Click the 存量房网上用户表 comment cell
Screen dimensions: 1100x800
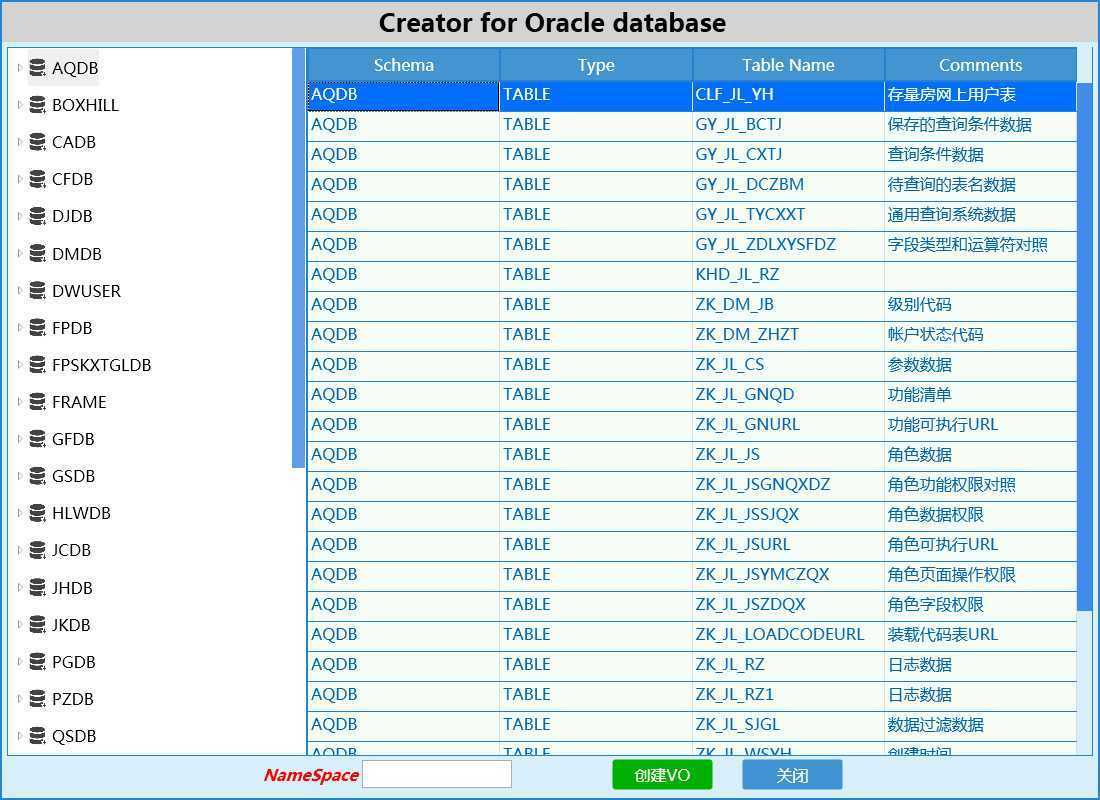tap(981, 95)
